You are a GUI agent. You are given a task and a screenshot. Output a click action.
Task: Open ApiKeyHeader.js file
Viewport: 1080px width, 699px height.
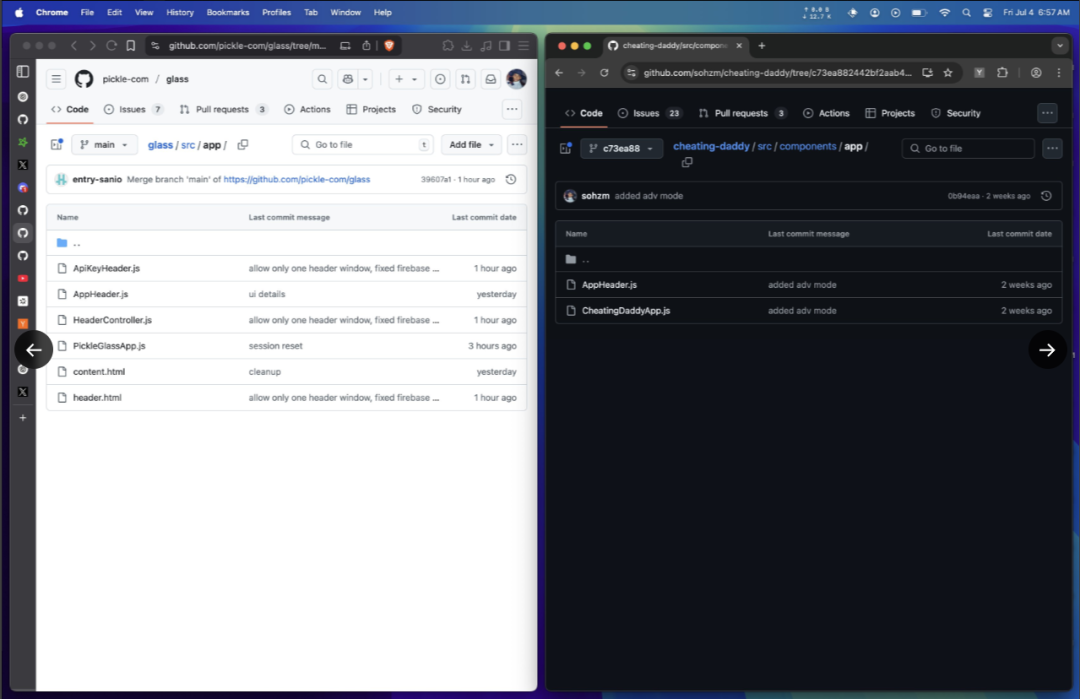pos(107,268)
